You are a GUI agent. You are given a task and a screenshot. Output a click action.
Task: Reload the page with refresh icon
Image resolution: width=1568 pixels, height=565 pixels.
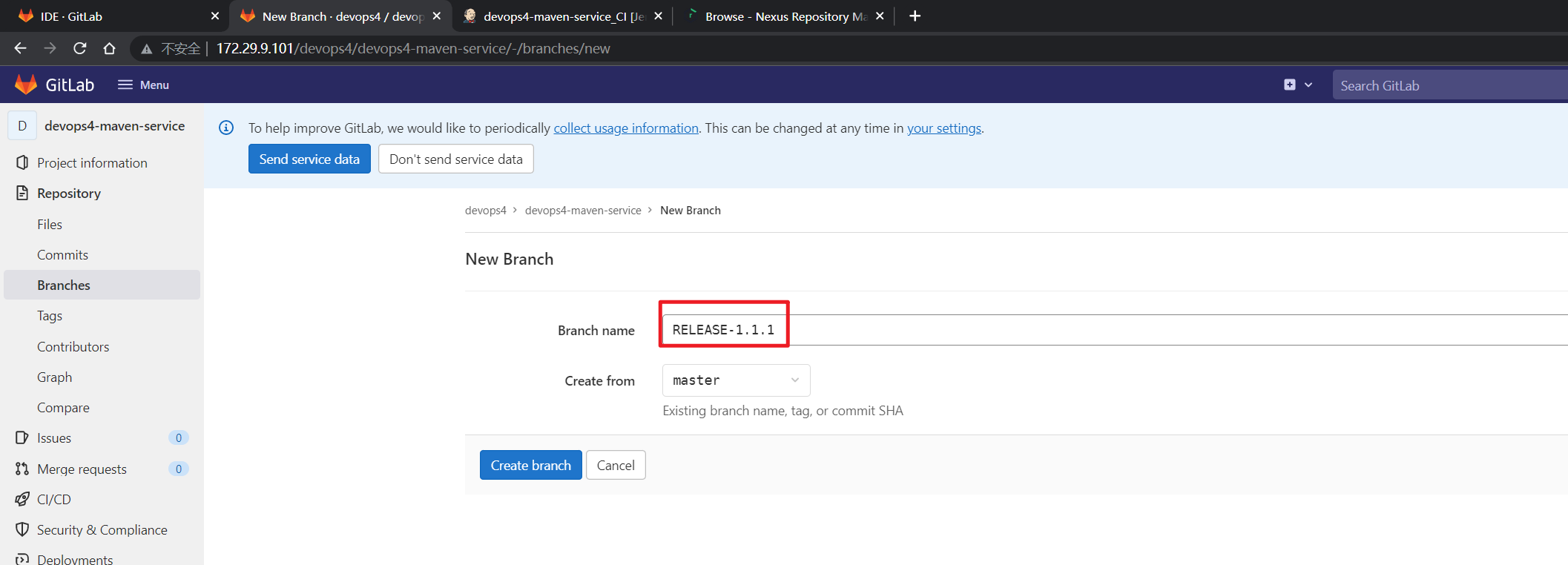tap(80, 48)
